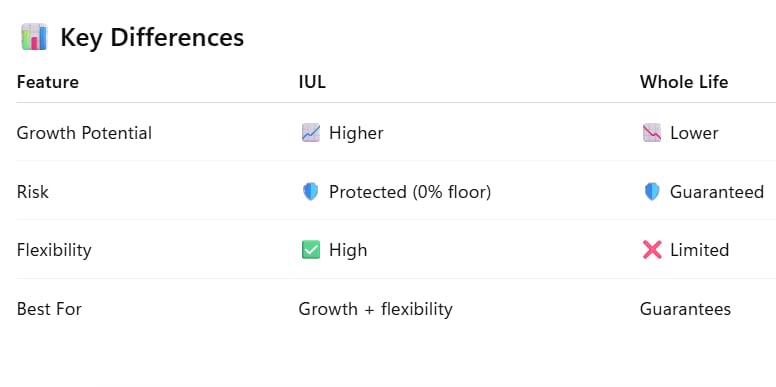Click the red cross icon next to Limited
The height and width of the screenshot is (387, 776).
tap(652, 250)
